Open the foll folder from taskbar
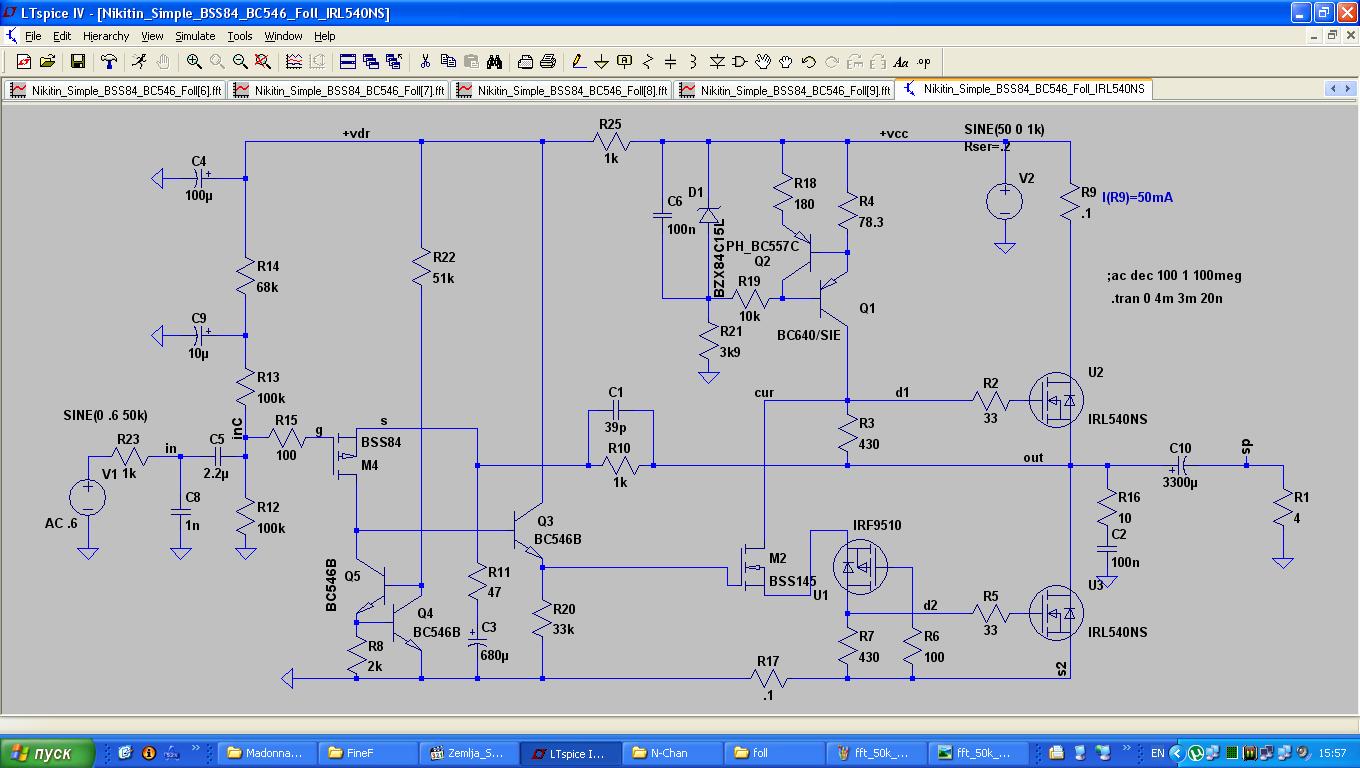 pos(775,753)
